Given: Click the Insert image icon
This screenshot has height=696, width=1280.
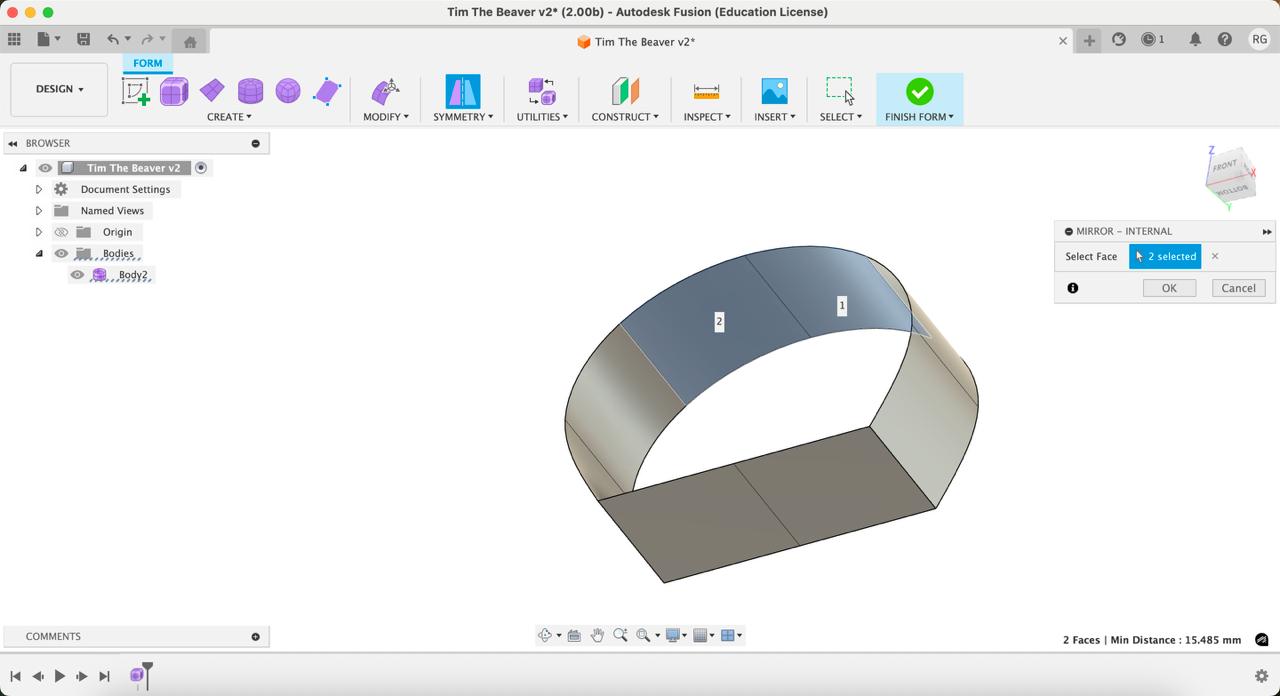Looking at the screenshot, I should coord(774,92).
